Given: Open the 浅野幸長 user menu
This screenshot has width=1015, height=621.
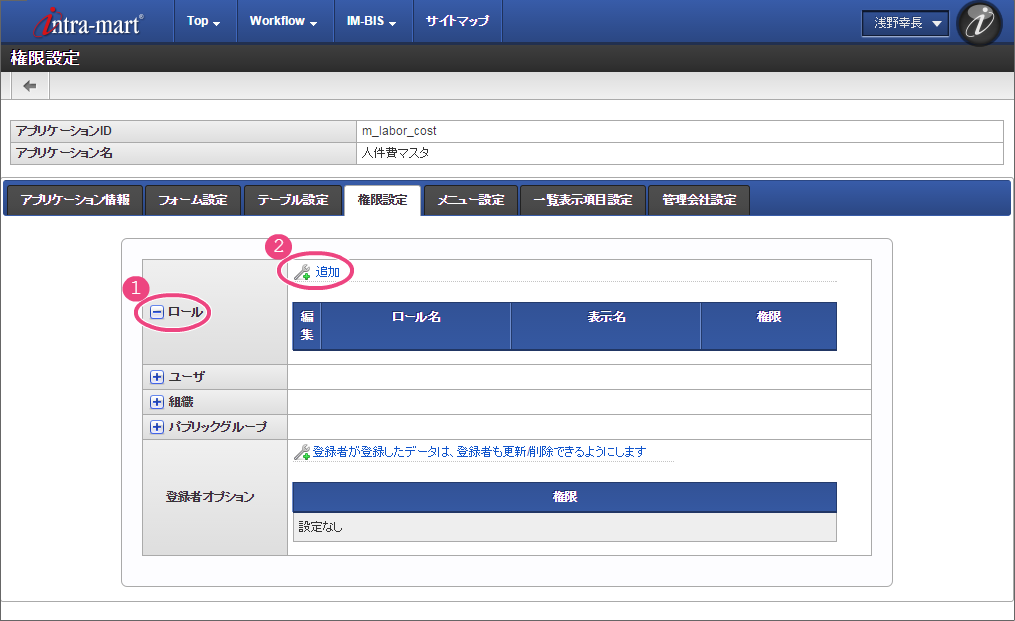Looking at the screenshot, I should [905, 24].
